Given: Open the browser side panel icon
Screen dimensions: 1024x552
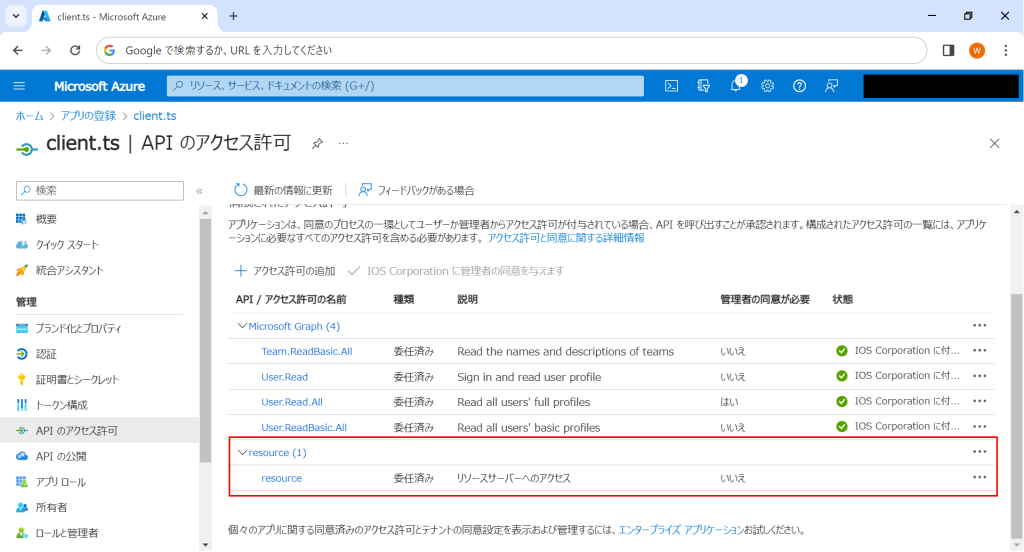Looking at the screenshot, I should coord(948,50).
